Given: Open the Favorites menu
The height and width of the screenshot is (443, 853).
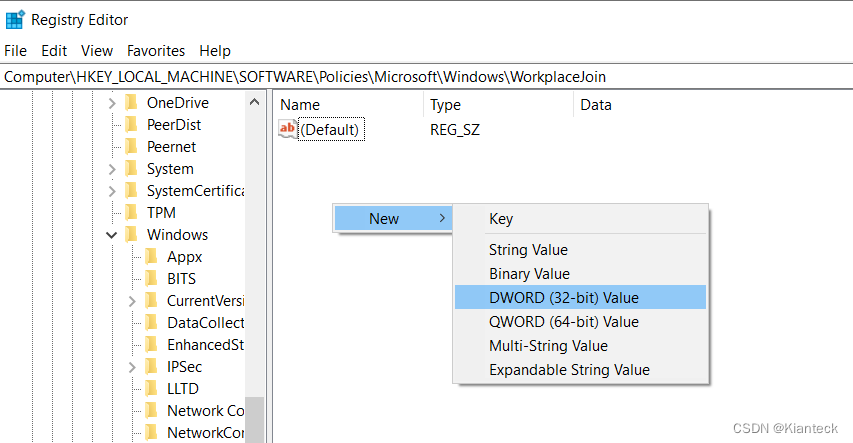Looking at the screenshot, I should point(156,51).
